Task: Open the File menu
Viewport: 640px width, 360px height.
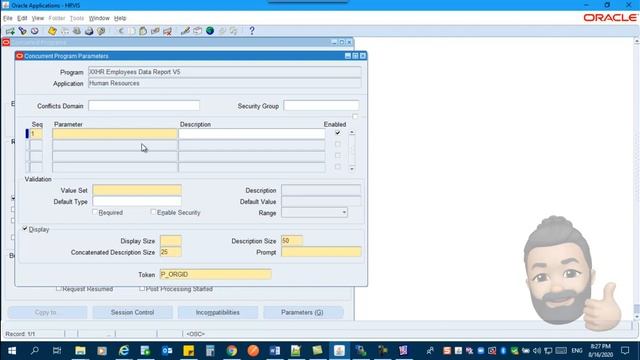Action: (7, 18)
